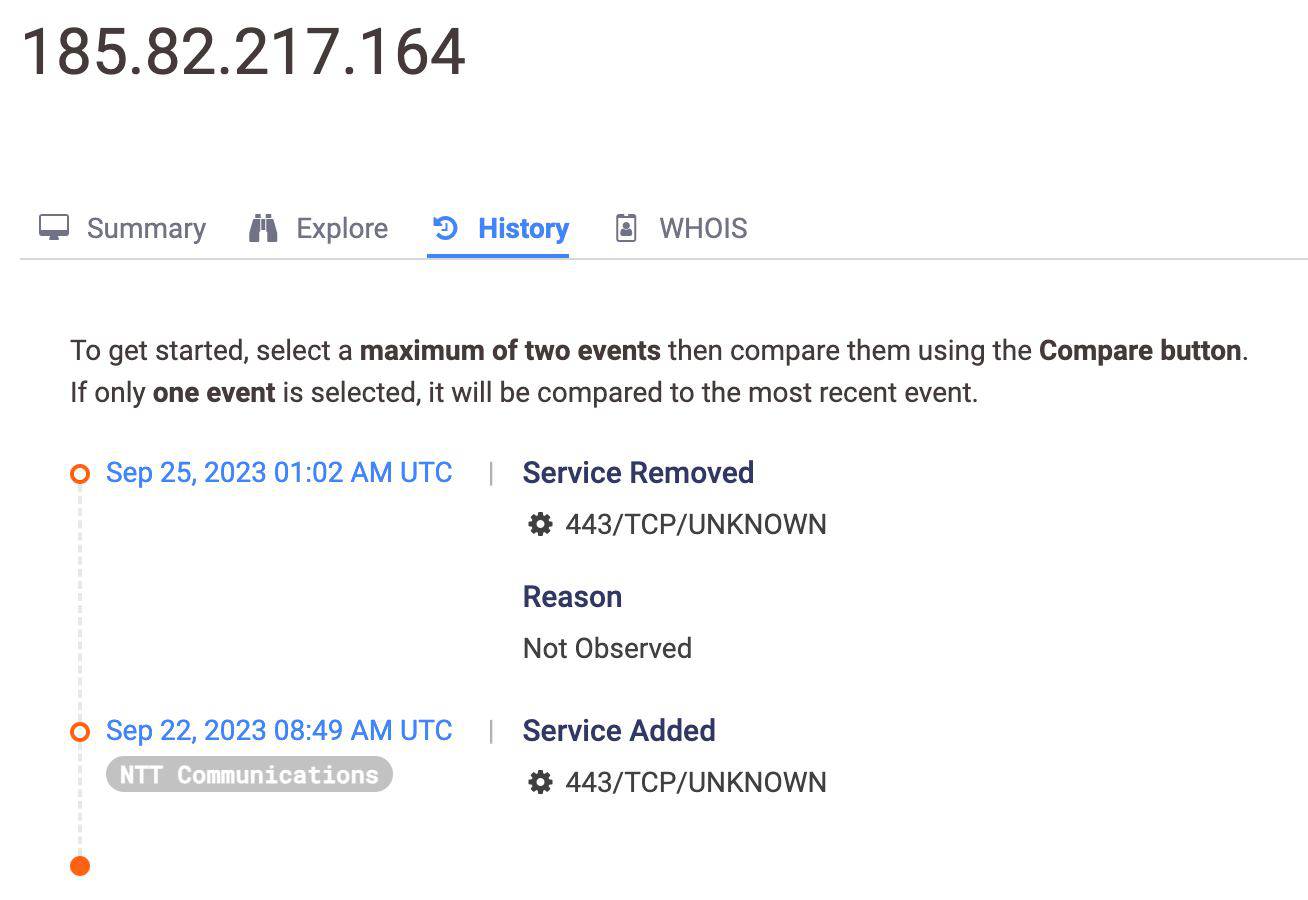The image size is (1308, 900).
Task: Switch to the Explore tab
Action: pos(341,228)
